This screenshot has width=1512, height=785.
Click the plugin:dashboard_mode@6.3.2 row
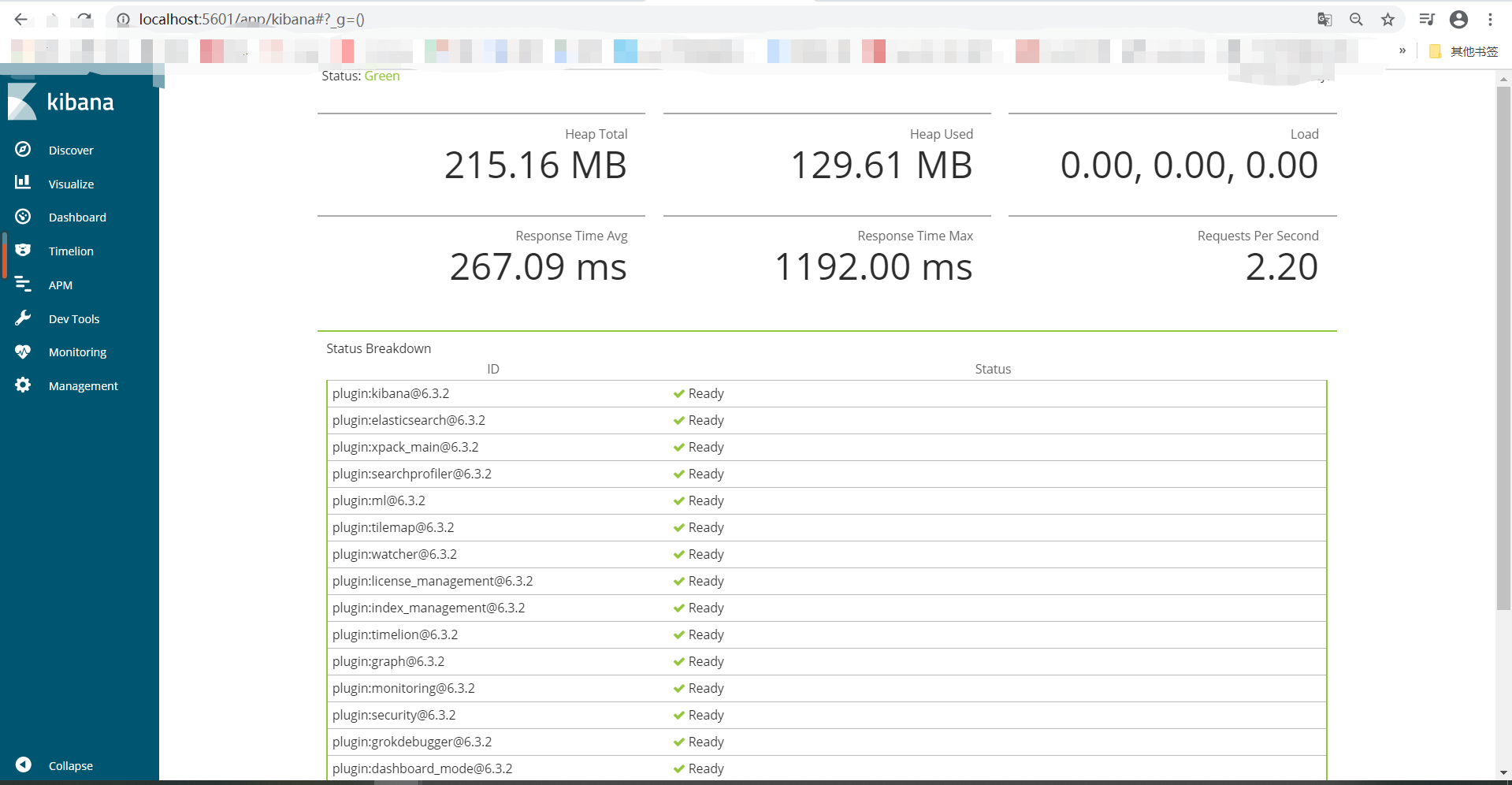[x=827, y=768]
